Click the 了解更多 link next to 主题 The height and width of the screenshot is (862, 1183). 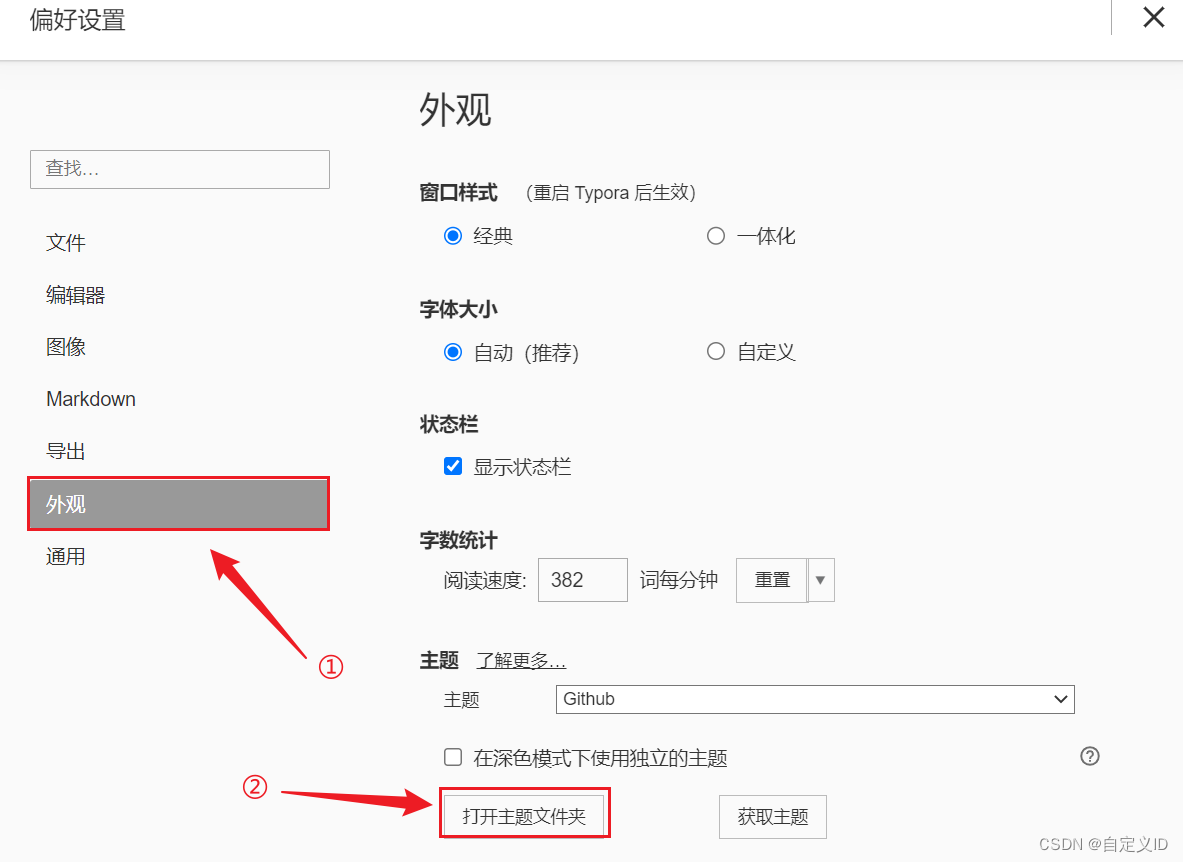tap(521, 660)
